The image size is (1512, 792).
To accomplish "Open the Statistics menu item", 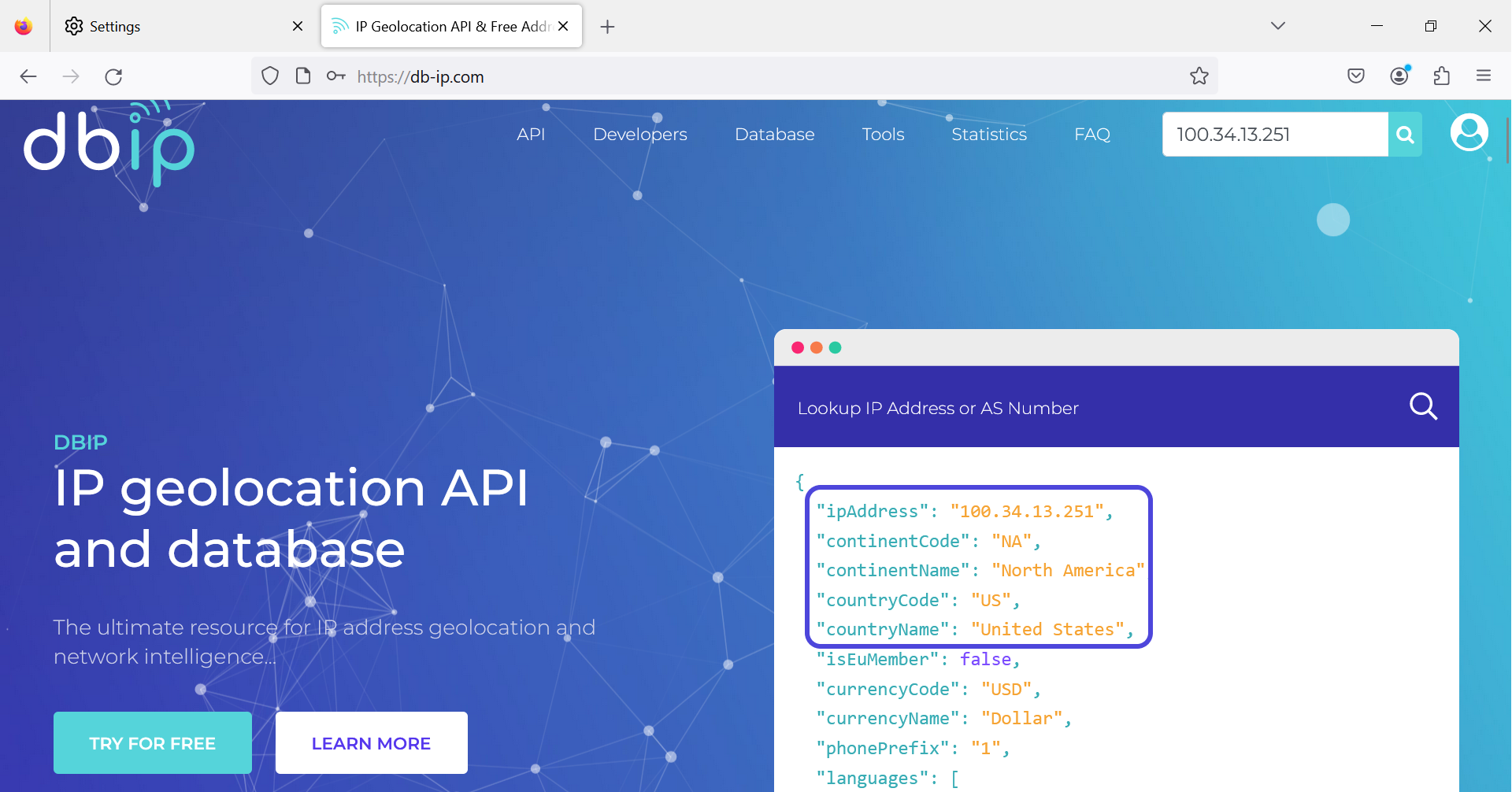I will pos(989,135).
